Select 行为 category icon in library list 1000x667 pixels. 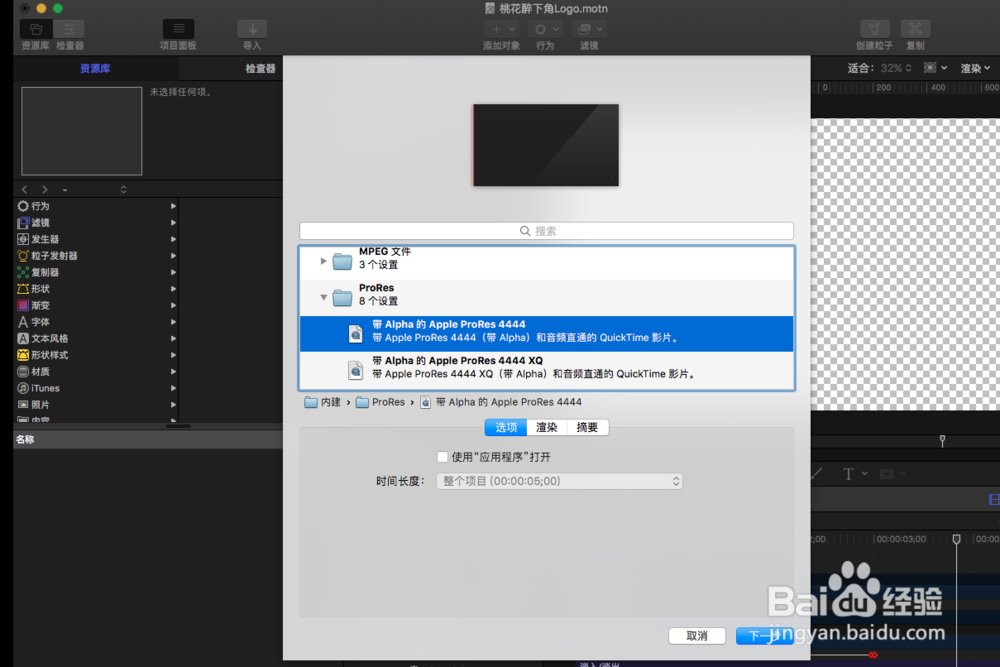pos(23,206)
